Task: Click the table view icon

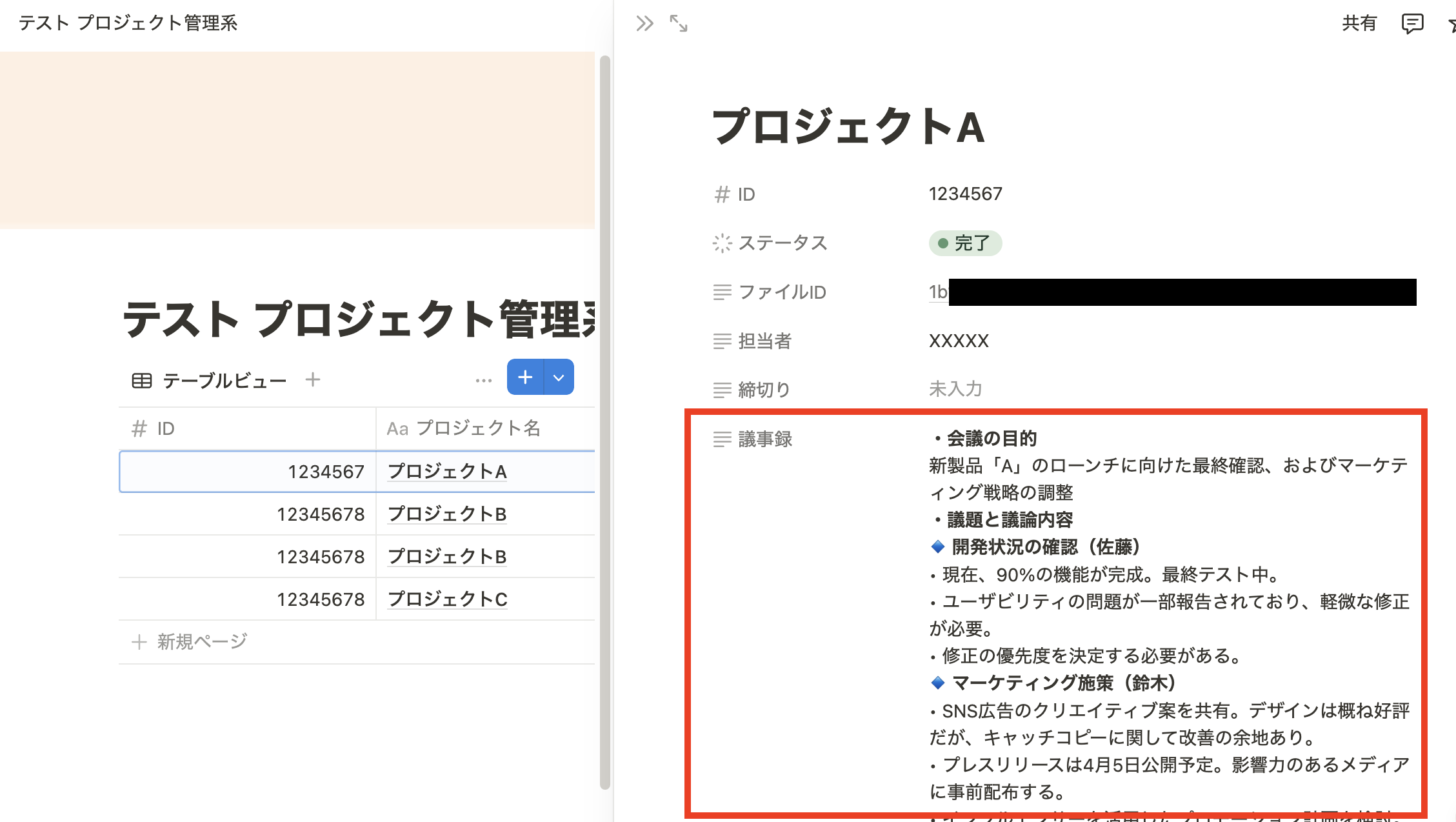Action: [142, 381]
